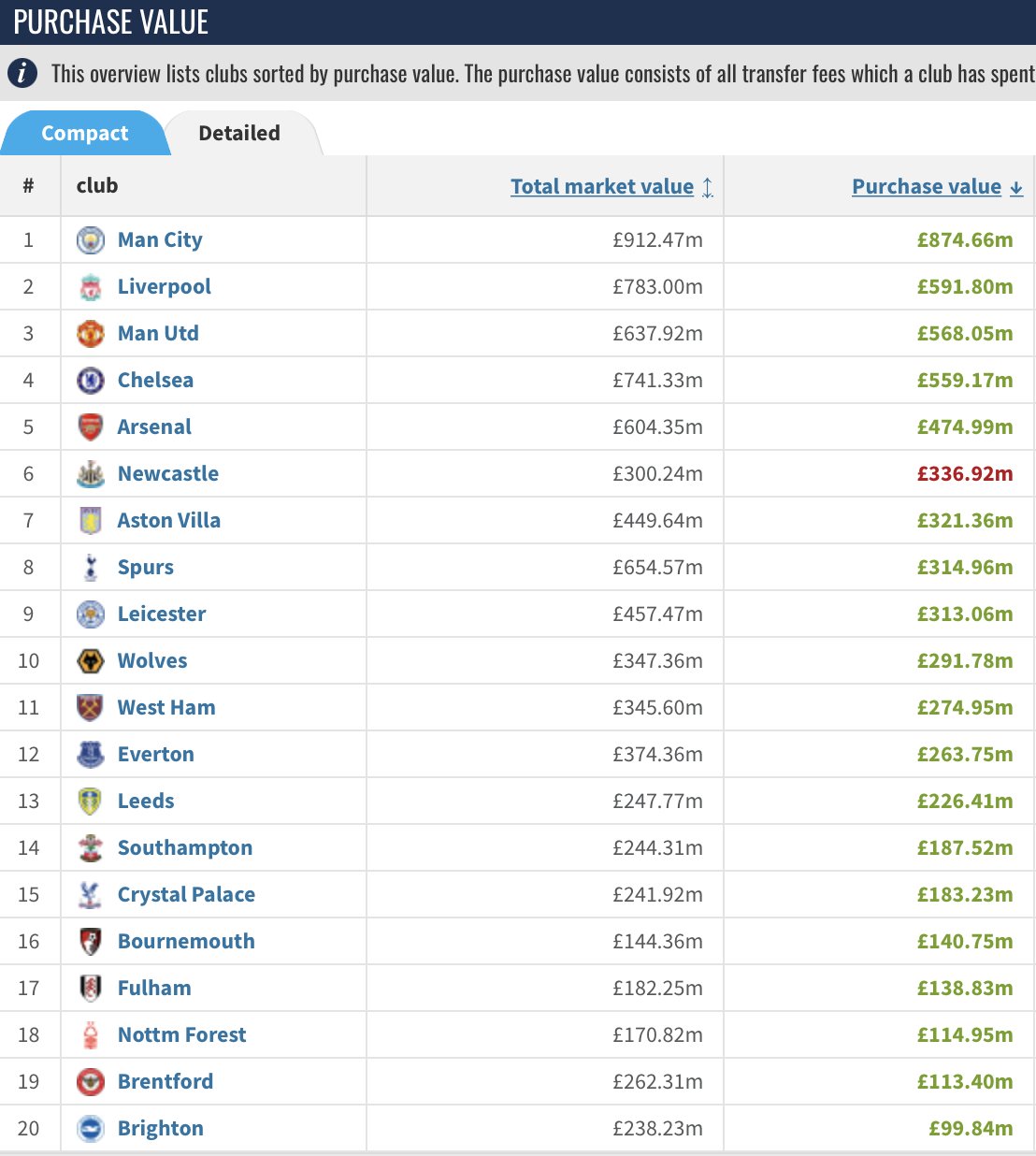Viewport: 1036px width, 1156px height.
Task: Open the Crystal Palace club link
Action: point(186,895)
